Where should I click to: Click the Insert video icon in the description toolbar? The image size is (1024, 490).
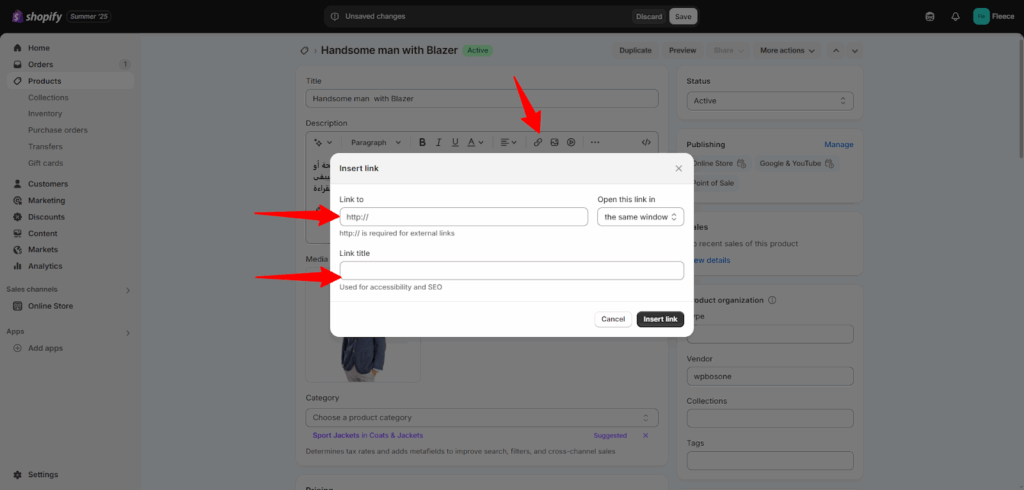tap(570, 143)
